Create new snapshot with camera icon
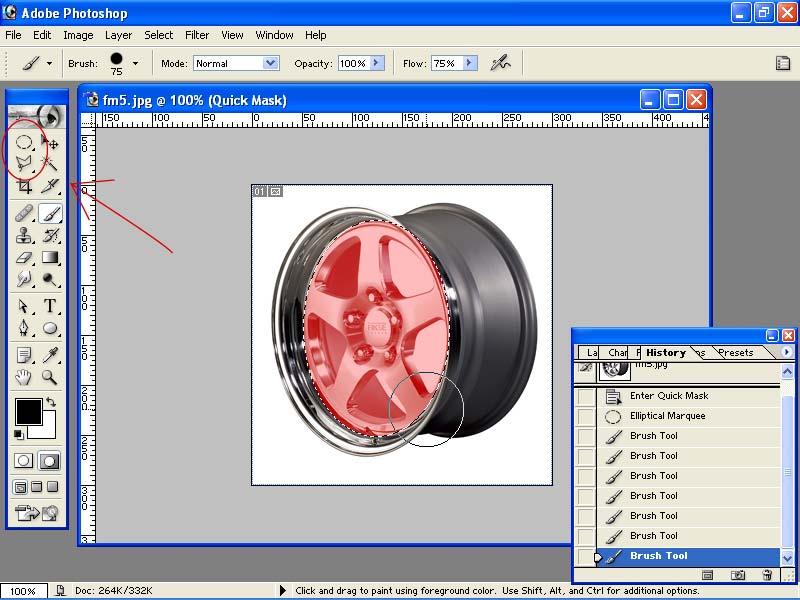Viewport: 800px width, 600px height. [738, 575]
